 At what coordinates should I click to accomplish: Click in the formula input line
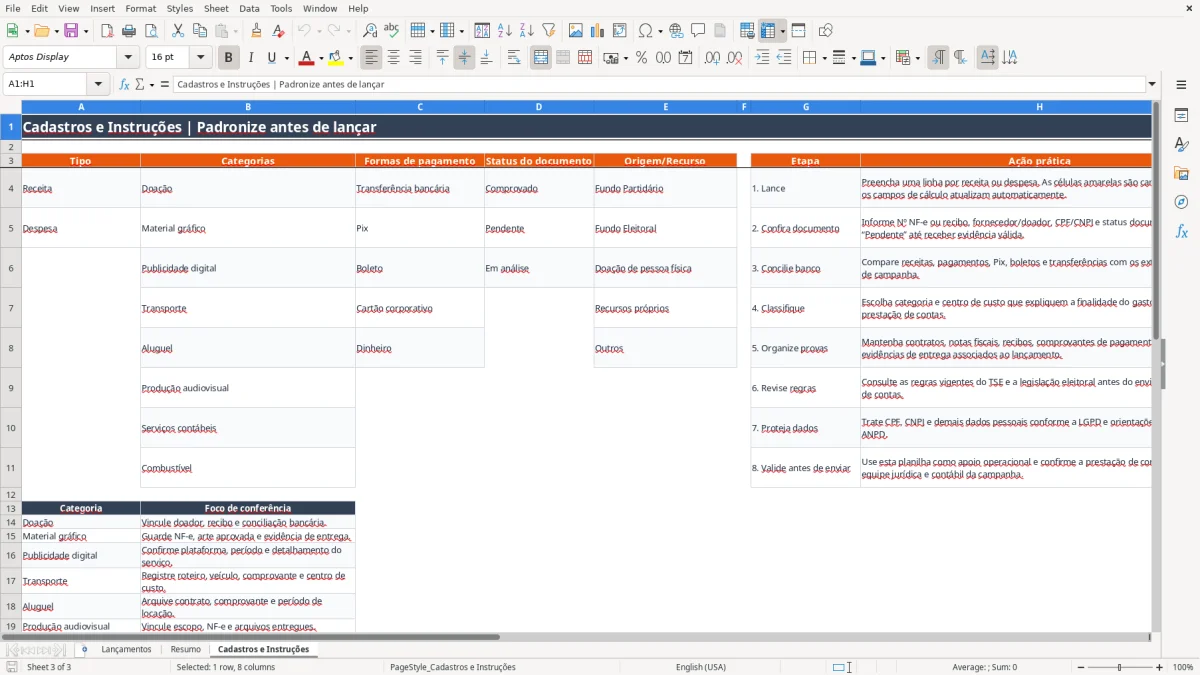(x=658, y=84)
